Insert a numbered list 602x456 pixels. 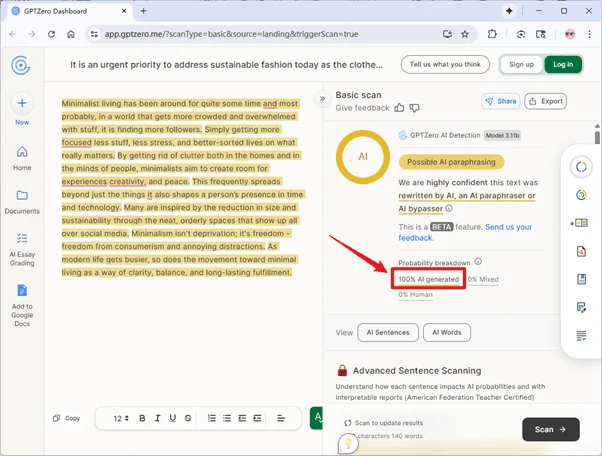pyautogui.click(x=212, y=418)
